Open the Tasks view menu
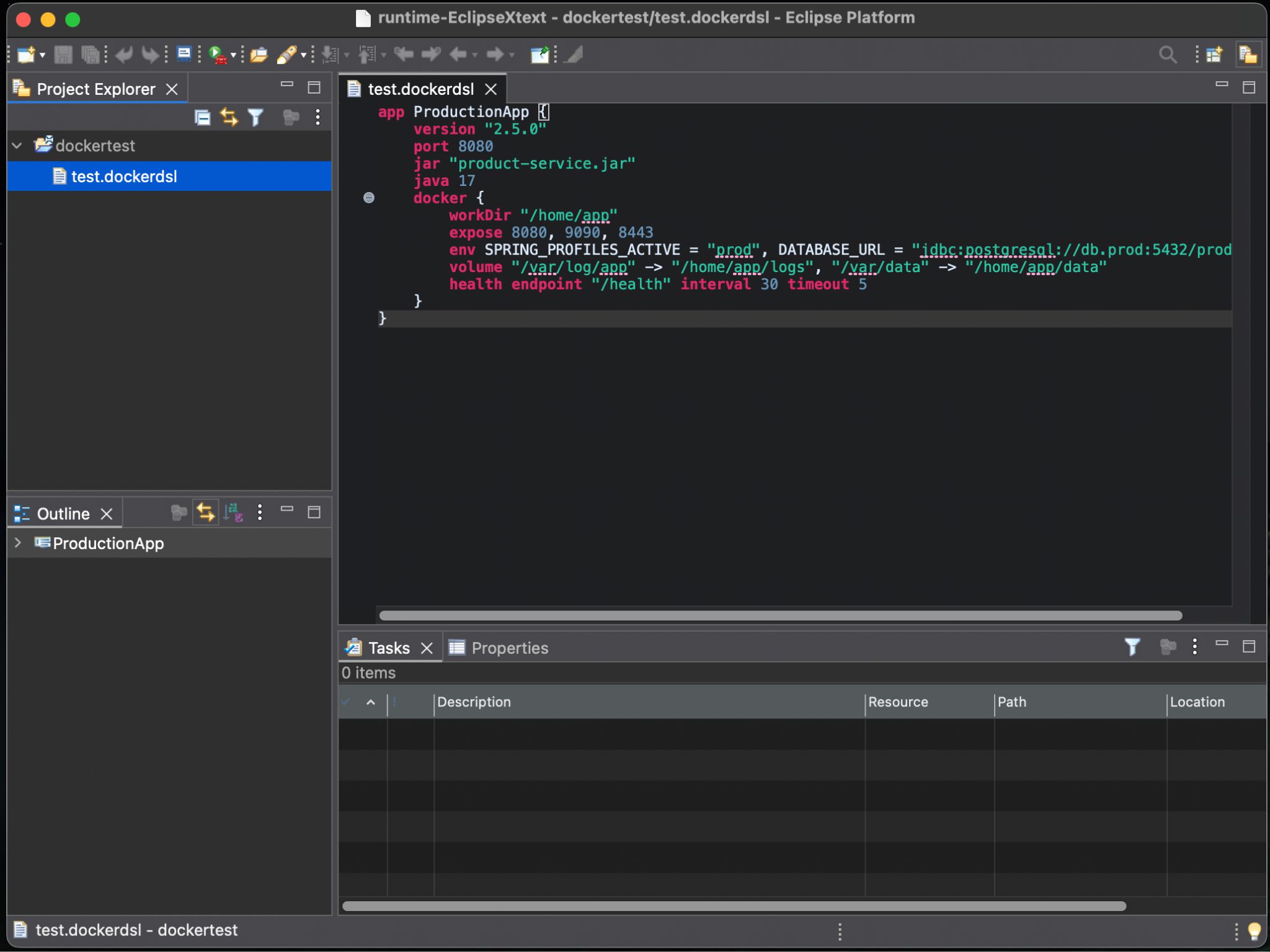The height and width of the screenshot is (952, 1270). [1194, 647]
